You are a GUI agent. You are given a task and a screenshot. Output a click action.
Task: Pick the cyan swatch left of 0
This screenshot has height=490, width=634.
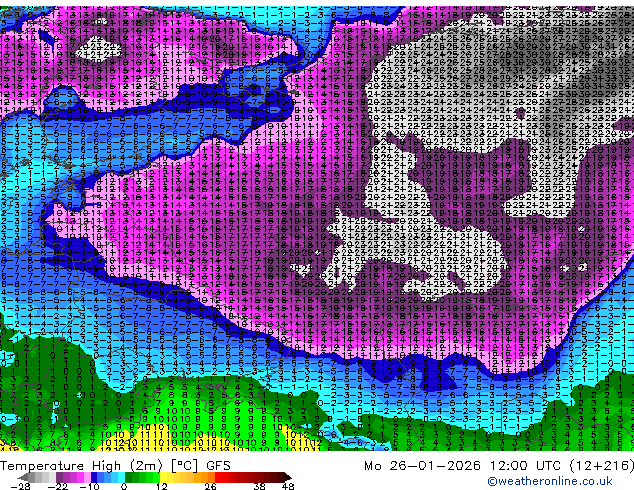pos(121,477)
